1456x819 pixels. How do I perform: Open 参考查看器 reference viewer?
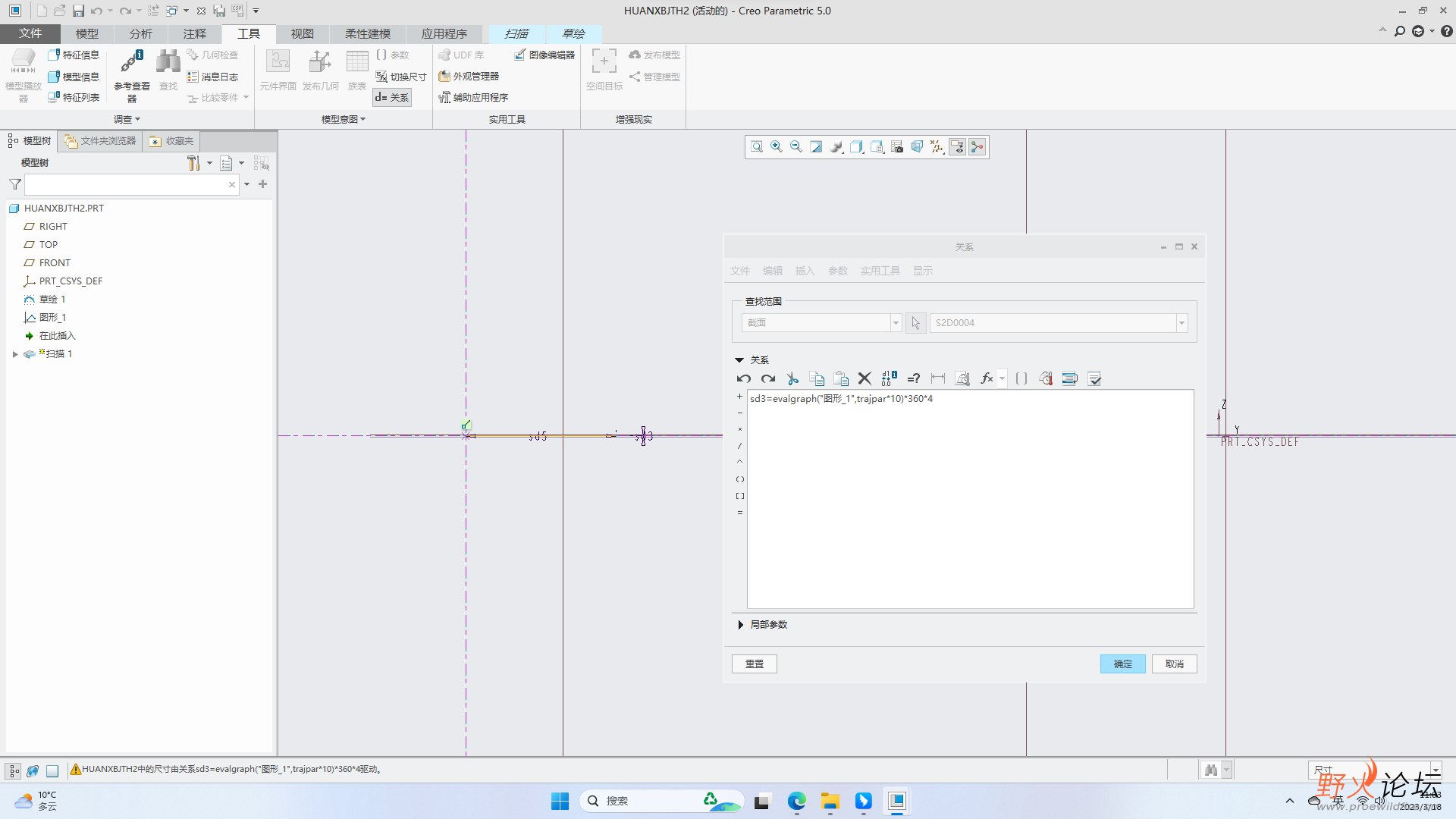(x=132, y=76)
